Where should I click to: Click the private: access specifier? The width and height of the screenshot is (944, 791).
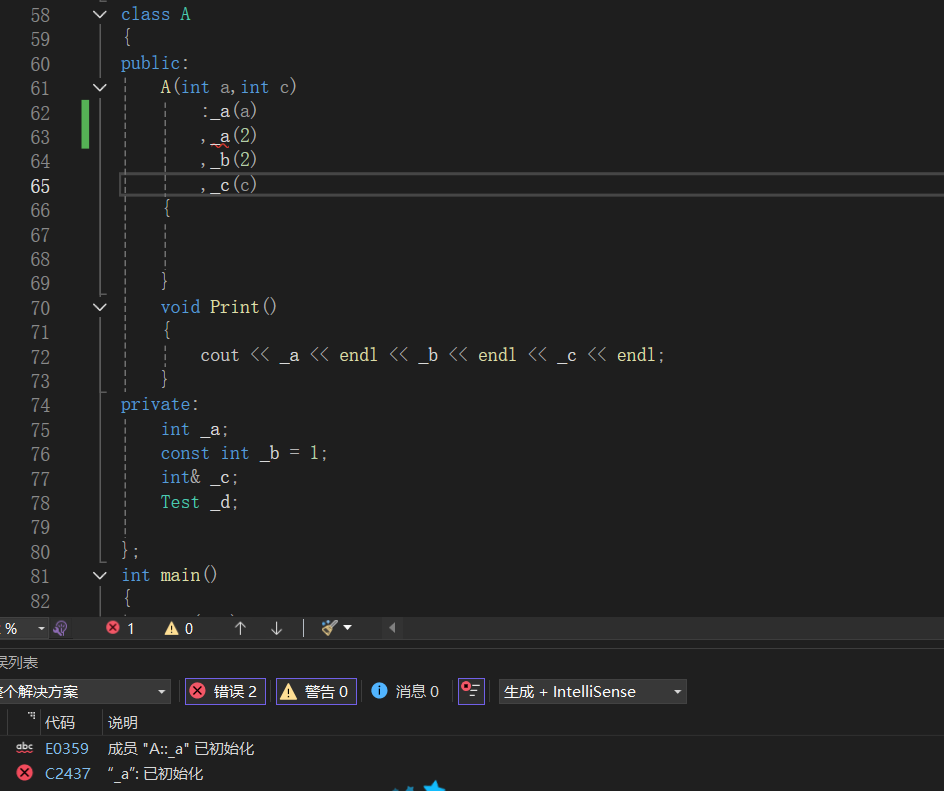coord(160,405)
